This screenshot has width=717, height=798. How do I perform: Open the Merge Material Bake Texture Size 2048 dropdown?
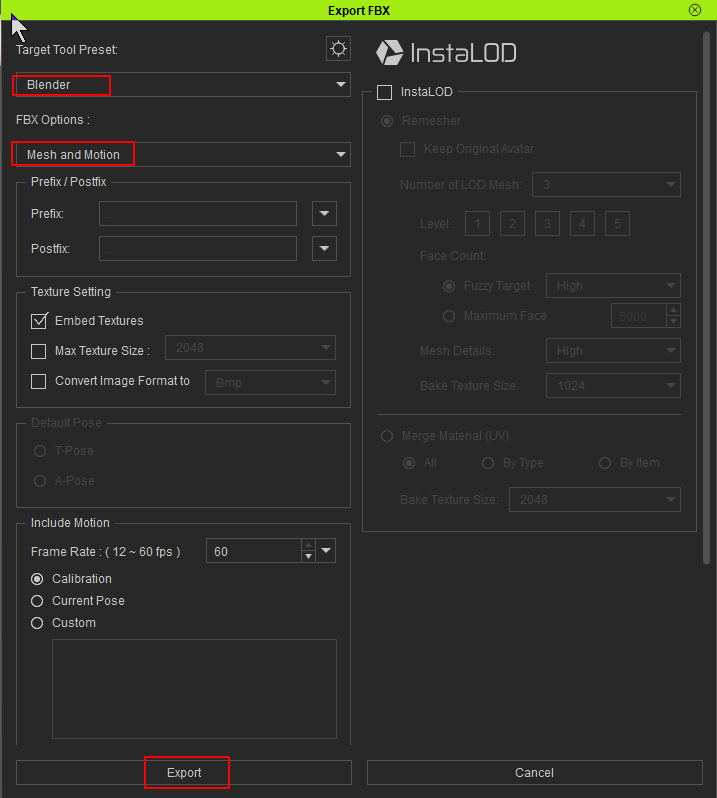pos(595,499)
